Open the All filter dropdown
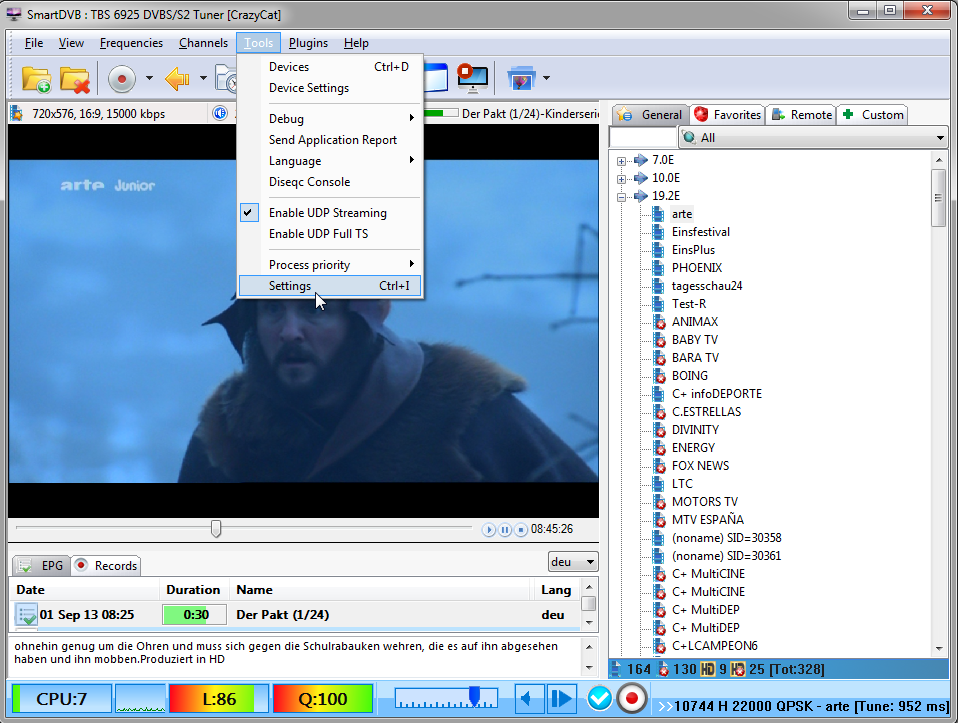958x723 pixels. click(940, 138)
